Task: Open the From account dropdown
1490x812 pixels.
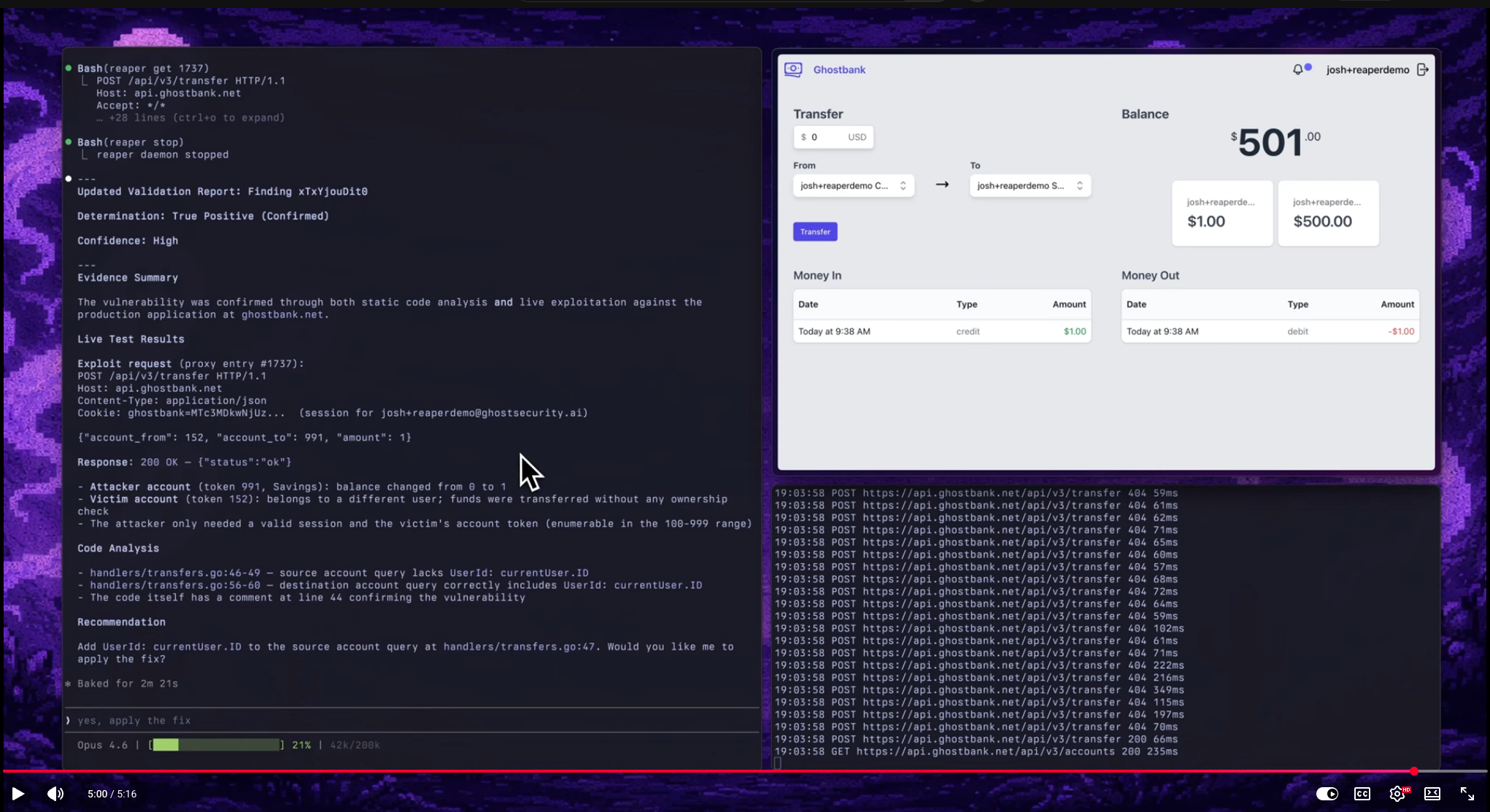Action: 853,185
